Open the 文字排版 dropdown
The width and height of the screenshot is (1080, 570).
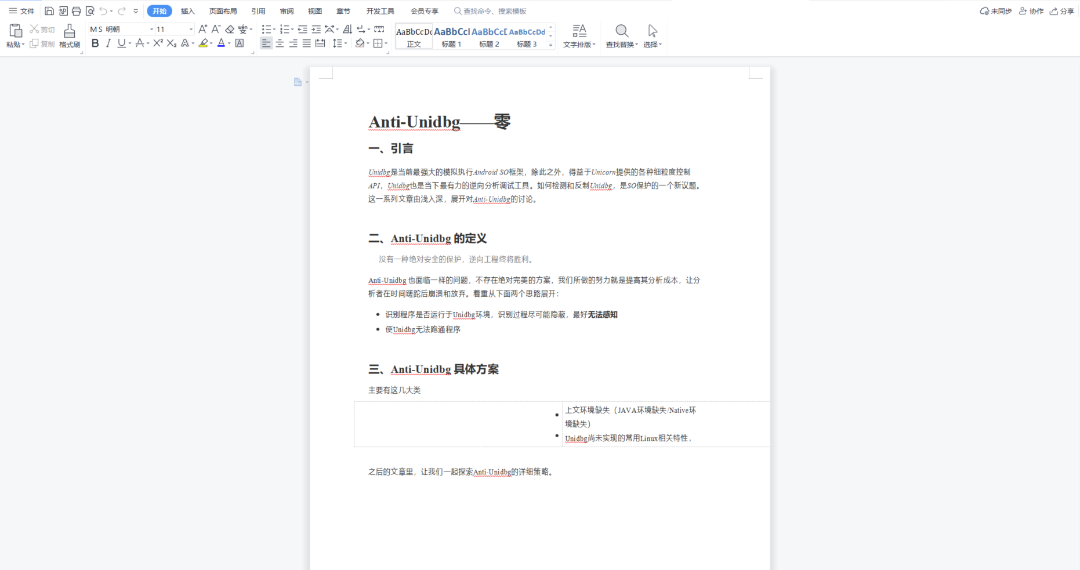579,45
